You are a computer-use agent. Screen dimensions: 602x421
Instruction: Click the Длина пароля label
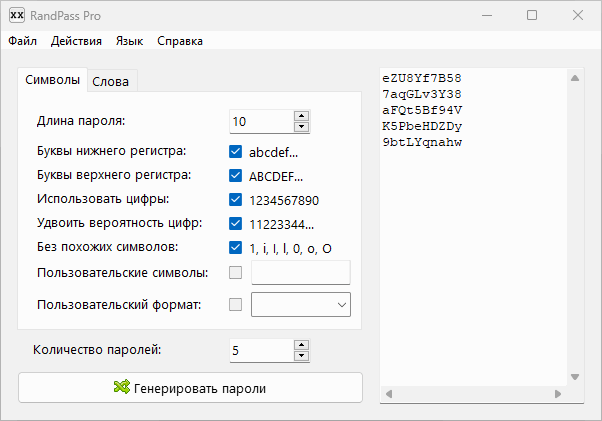tap(81, 121)
